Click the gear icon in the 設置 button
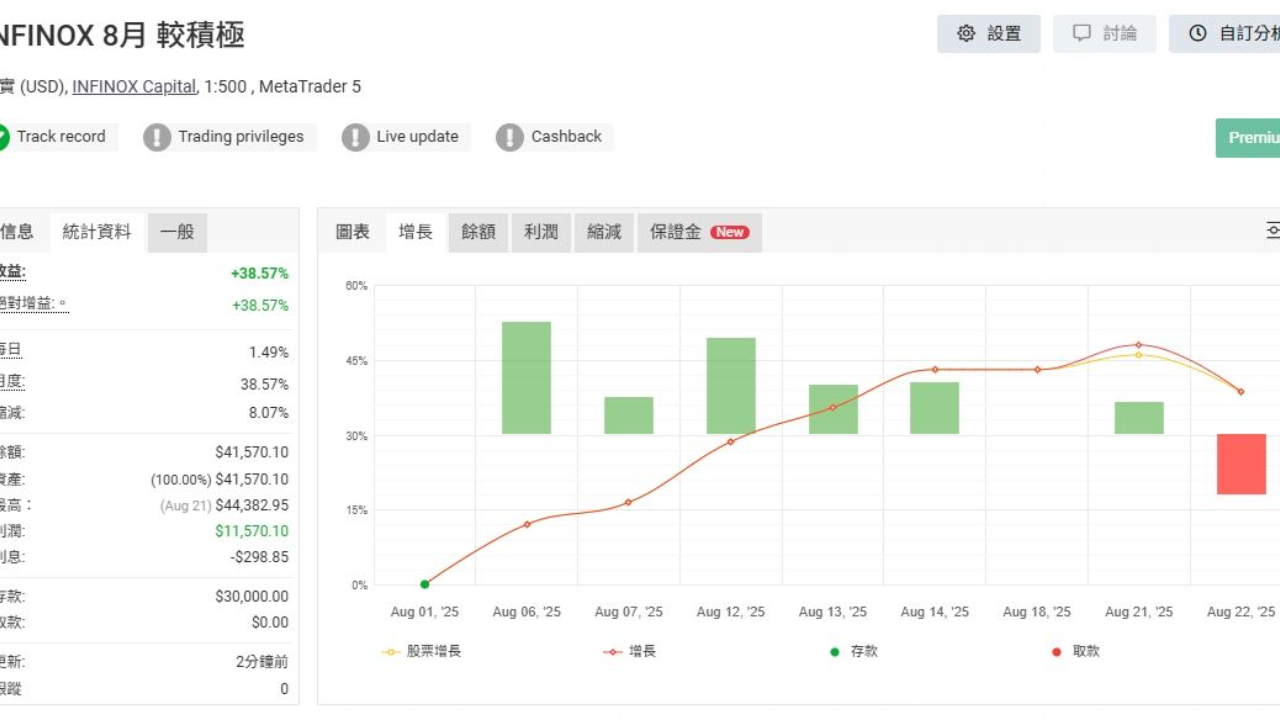This screenshot has height=720, width=1280. (966, 34)
